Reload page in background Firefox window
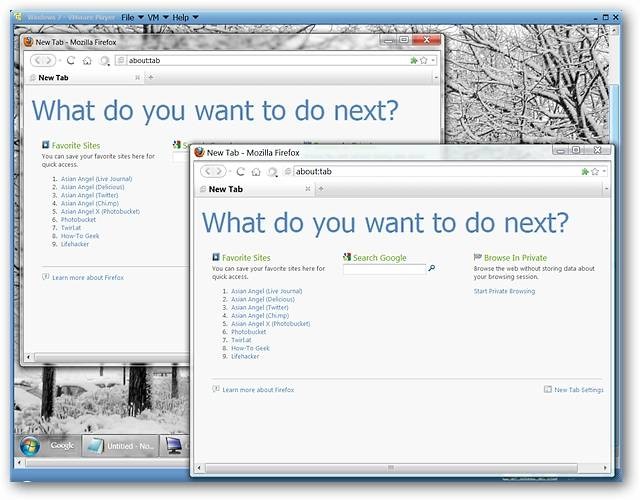The width and height of the screenshot is (640, 500). click(71, 60)
